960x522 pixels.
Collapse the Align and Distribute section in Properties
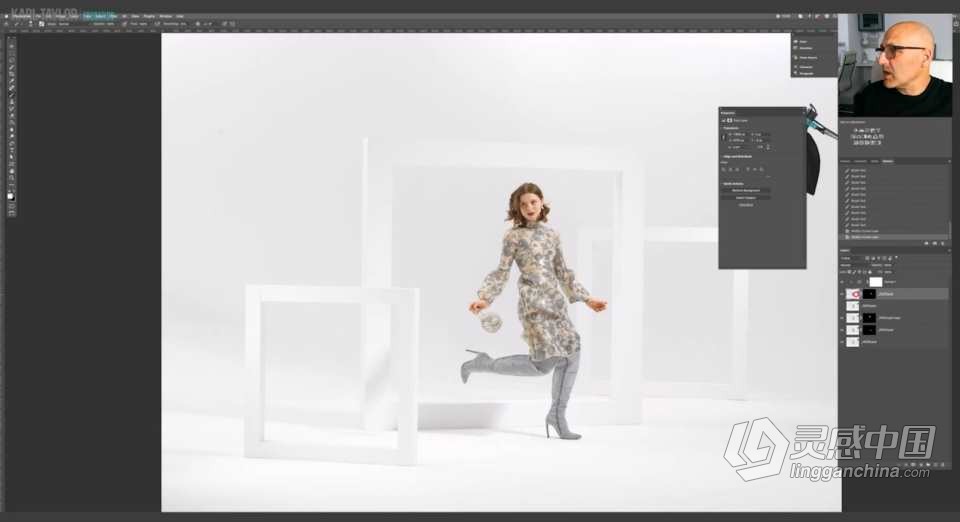722,157
